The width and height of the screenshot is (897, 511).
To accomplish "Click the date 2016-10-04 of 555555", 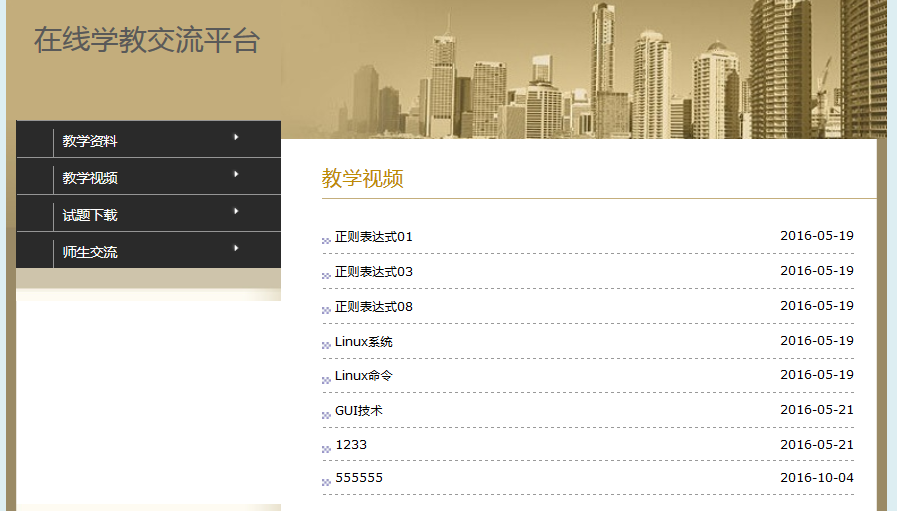I will pyautogui.click(x=817, y=478).
